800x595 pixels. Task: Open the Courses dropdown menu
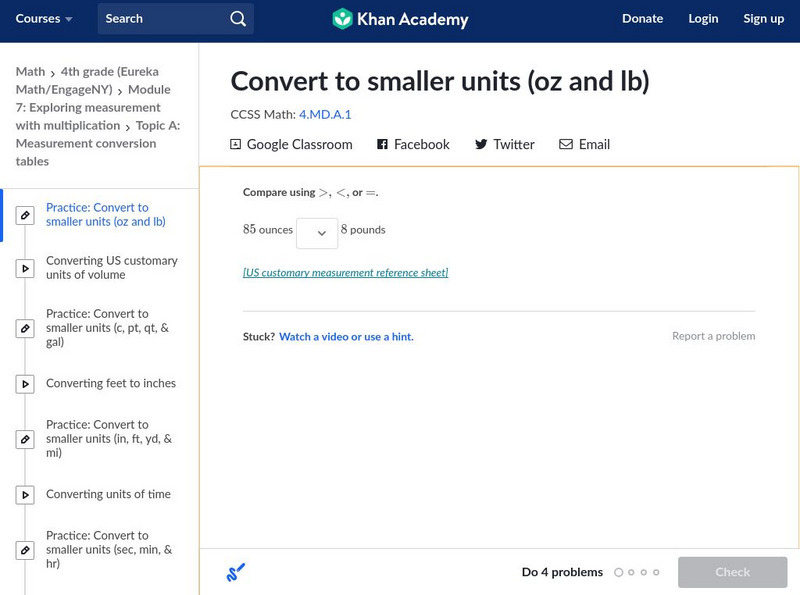coord(44,19)
